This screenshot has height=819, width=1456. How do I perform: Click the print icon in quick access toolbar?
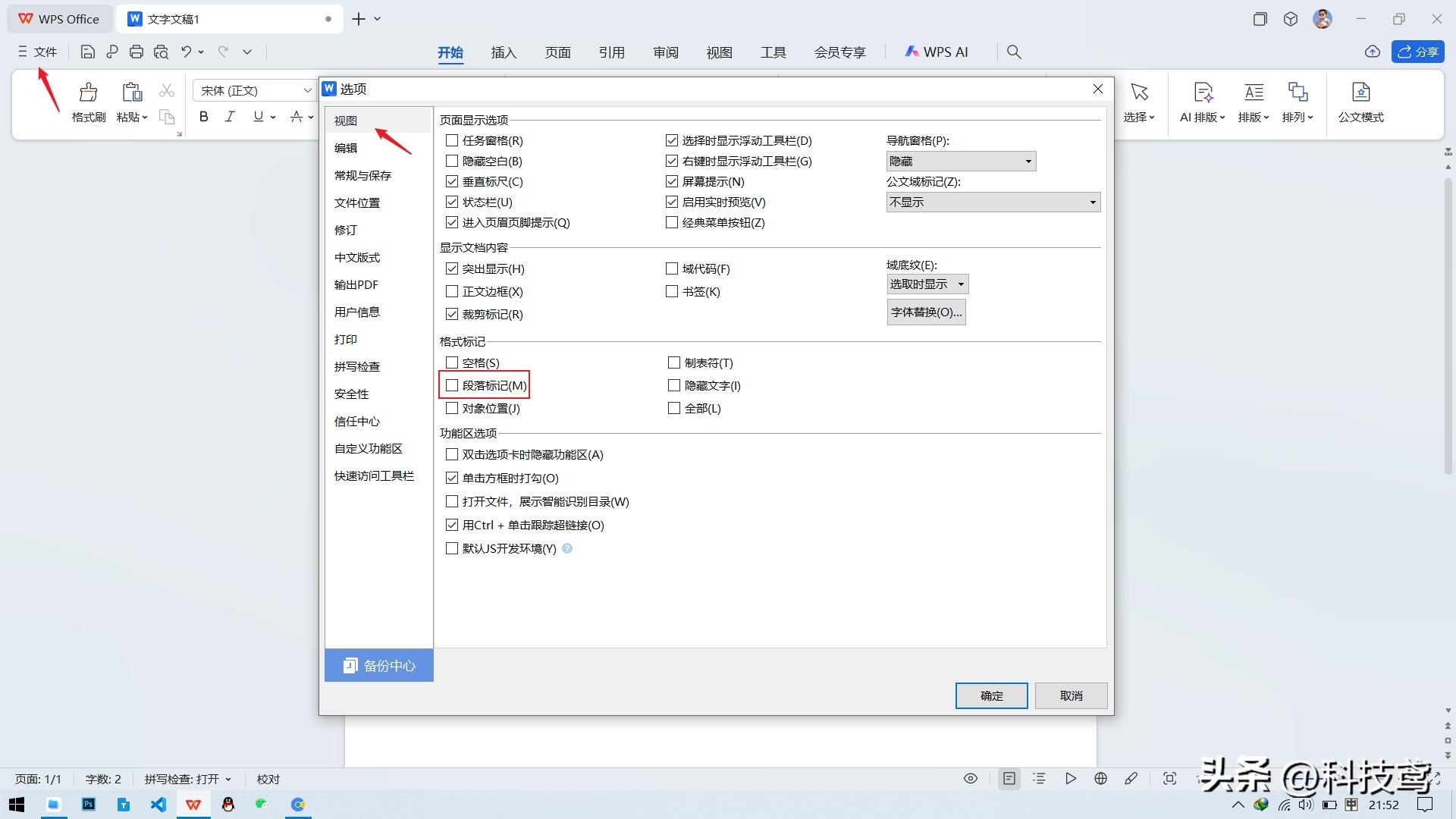[x=136, y=51]
